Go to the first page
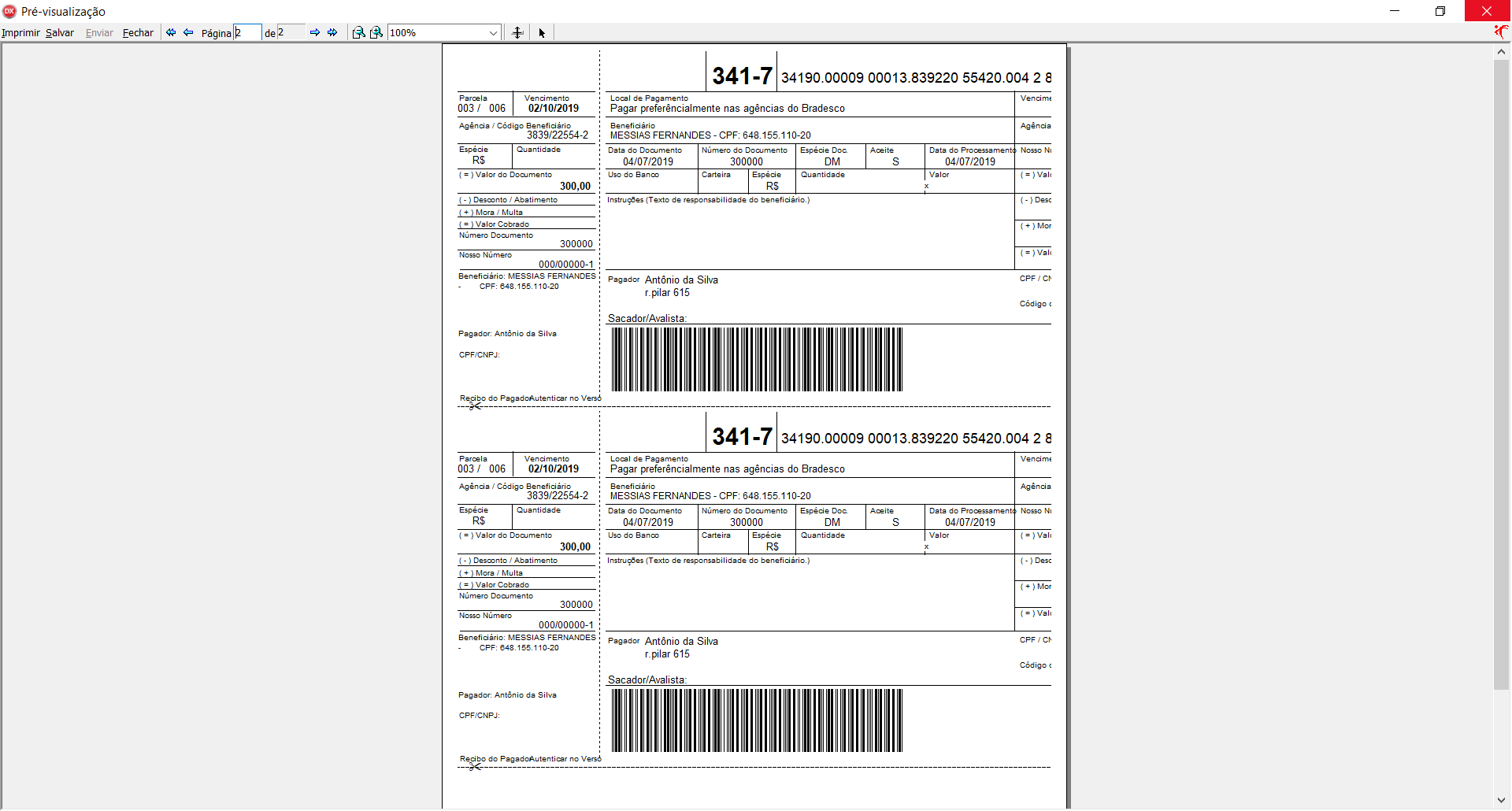This screenshot has width=1512, height=811. pyautogui.click(x=171, y=32)
